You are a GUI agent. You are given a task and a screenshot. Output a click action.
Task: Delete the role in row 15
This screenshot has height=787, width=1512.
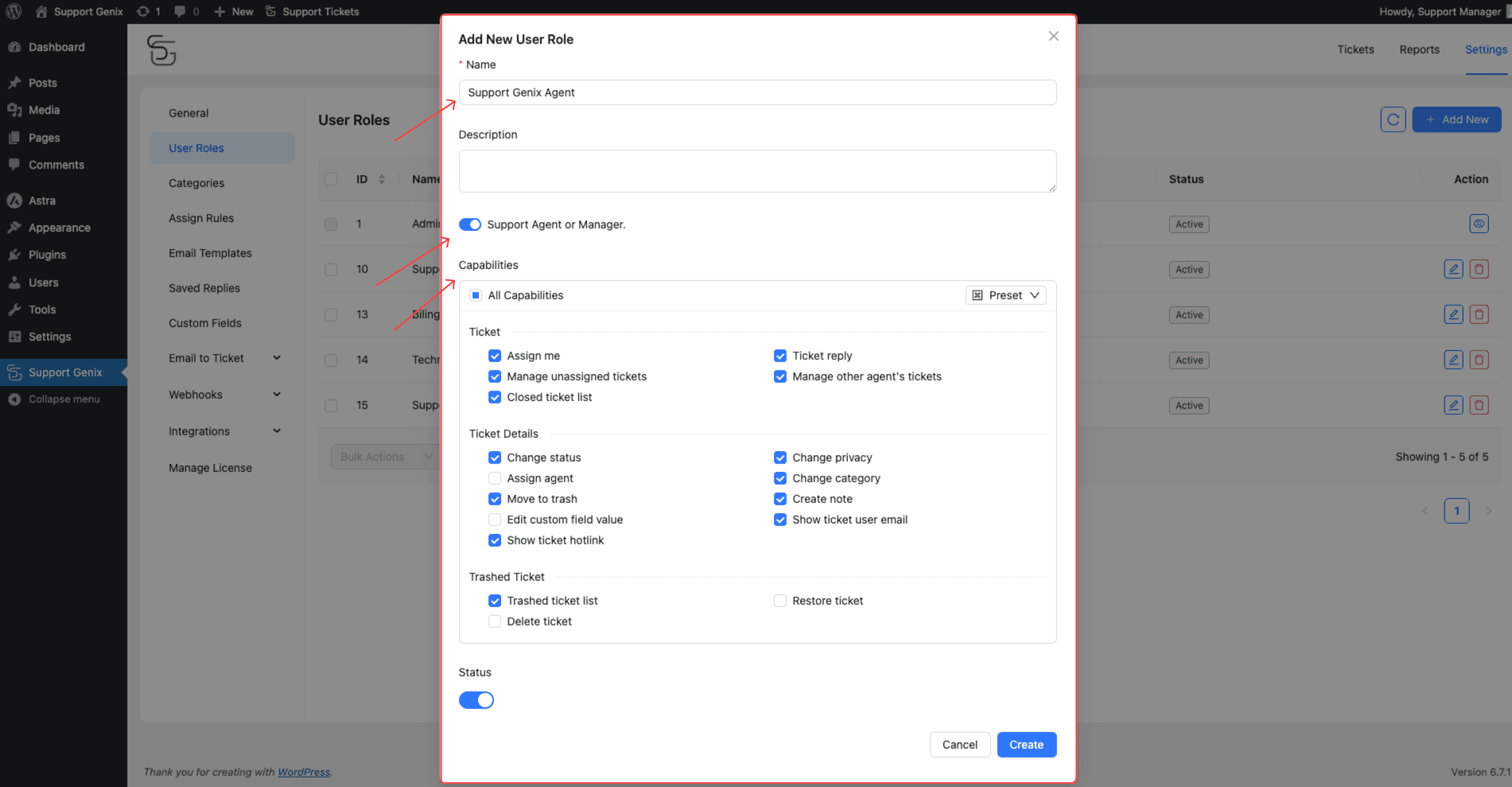(x=1479, y=405)
